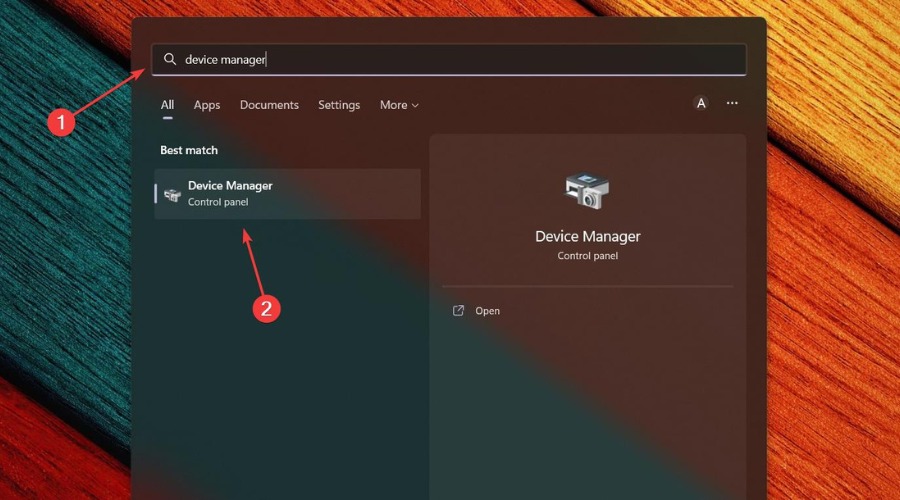Screen dimensions: 900x500
Task: Open the three-dot options menu
Action: click(732, 103)
